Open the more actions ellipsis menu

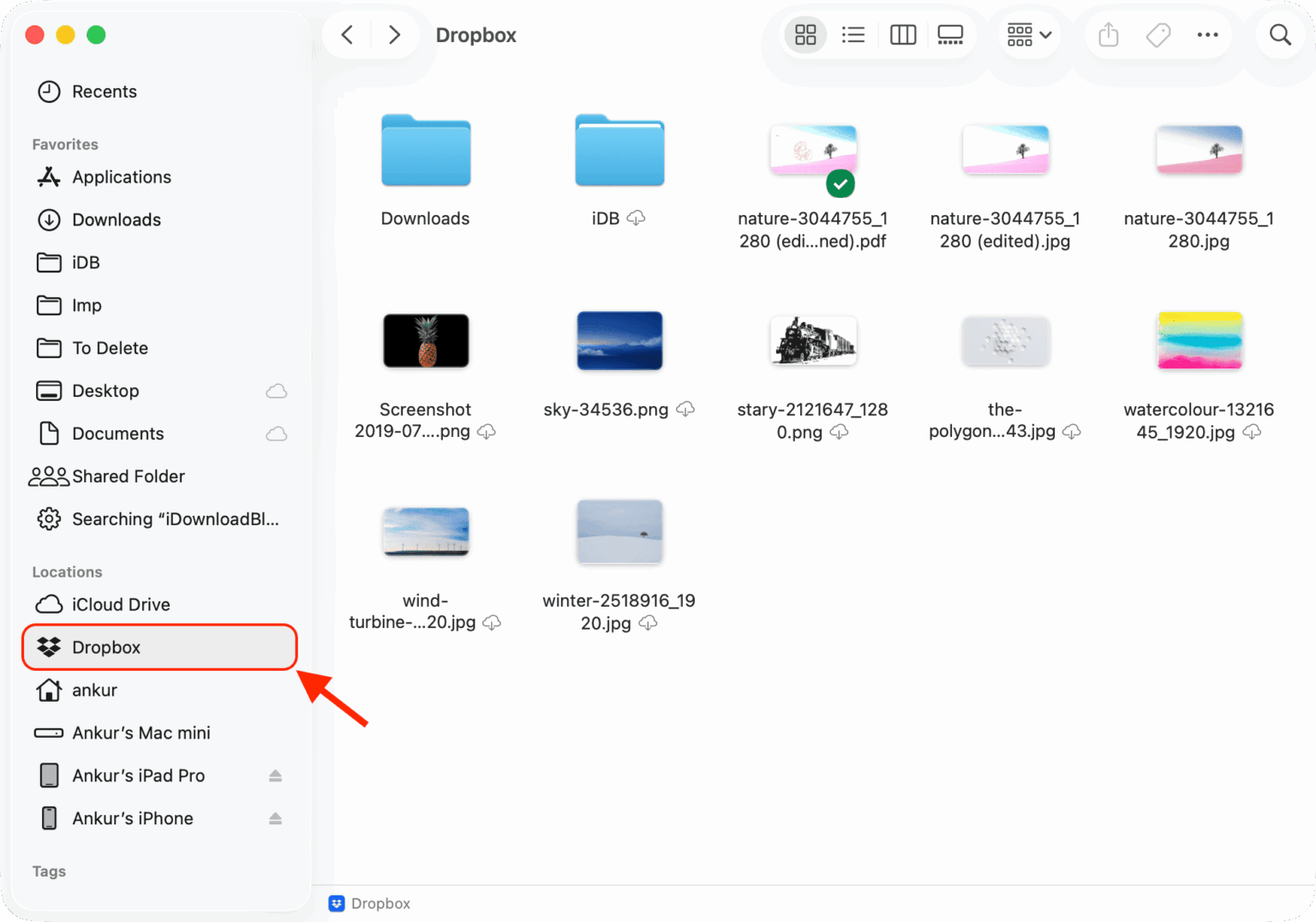[1208, 35]
